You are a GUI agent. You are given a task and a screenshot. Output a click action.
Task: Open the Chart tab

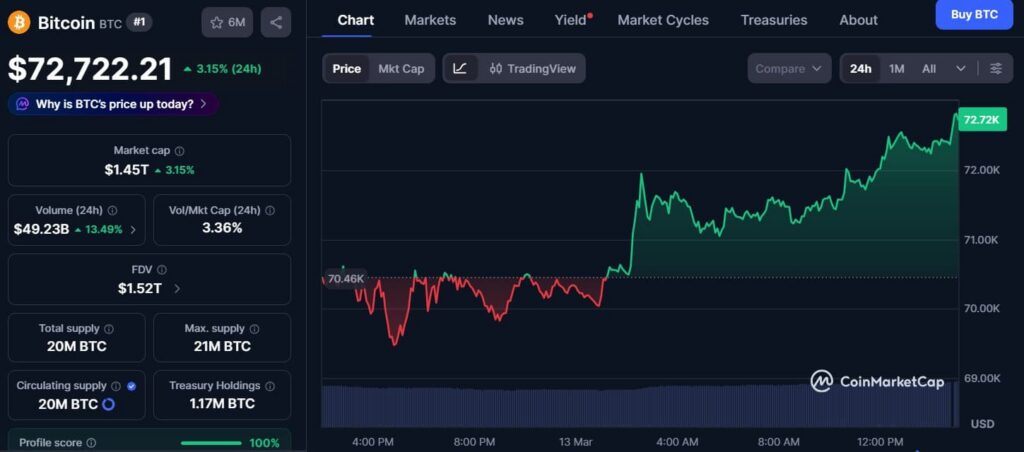pyautogui.click(x=356, y=20)
